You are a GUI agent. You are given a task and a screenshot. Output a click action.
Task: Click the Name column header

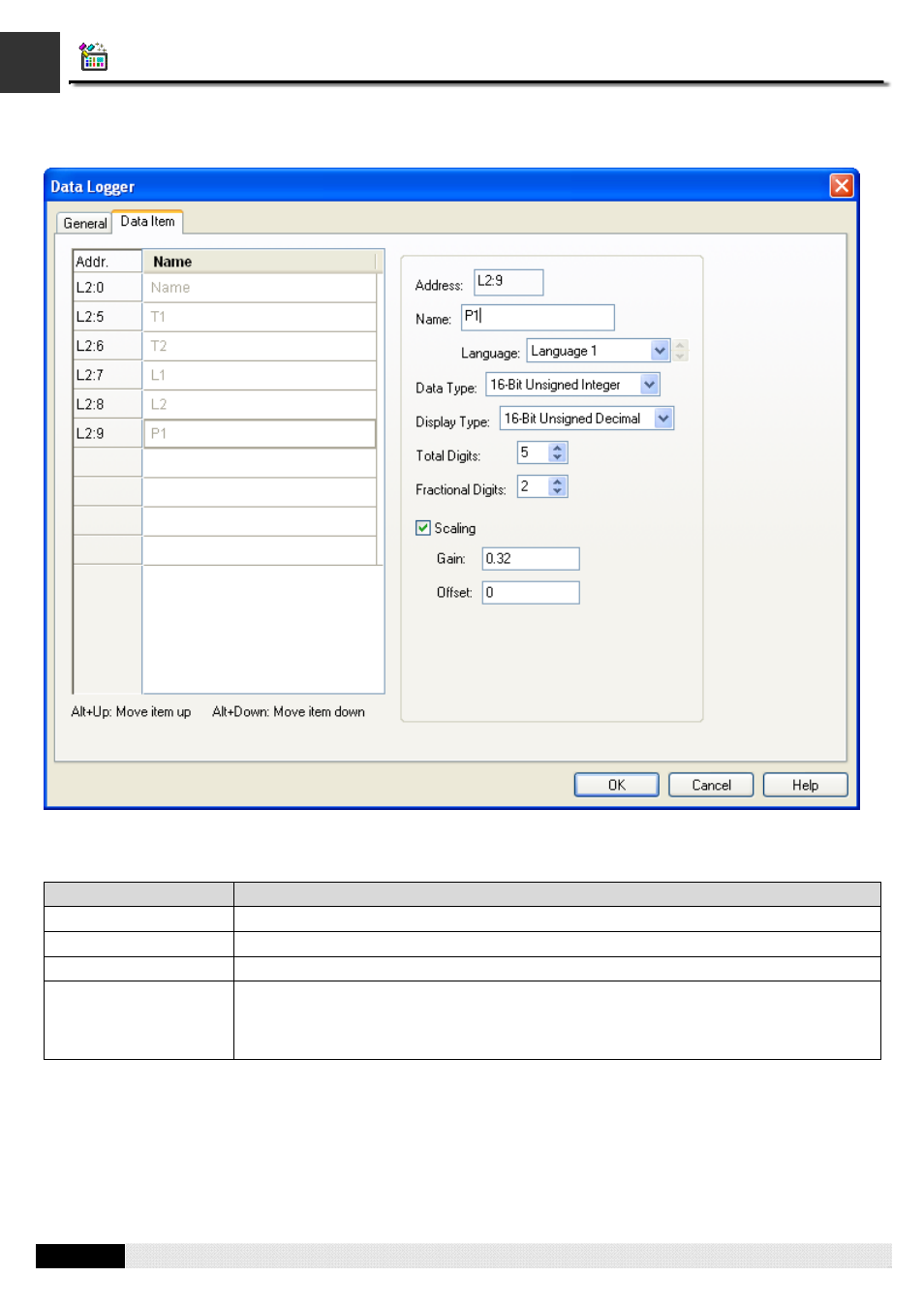tap(260, 262)
